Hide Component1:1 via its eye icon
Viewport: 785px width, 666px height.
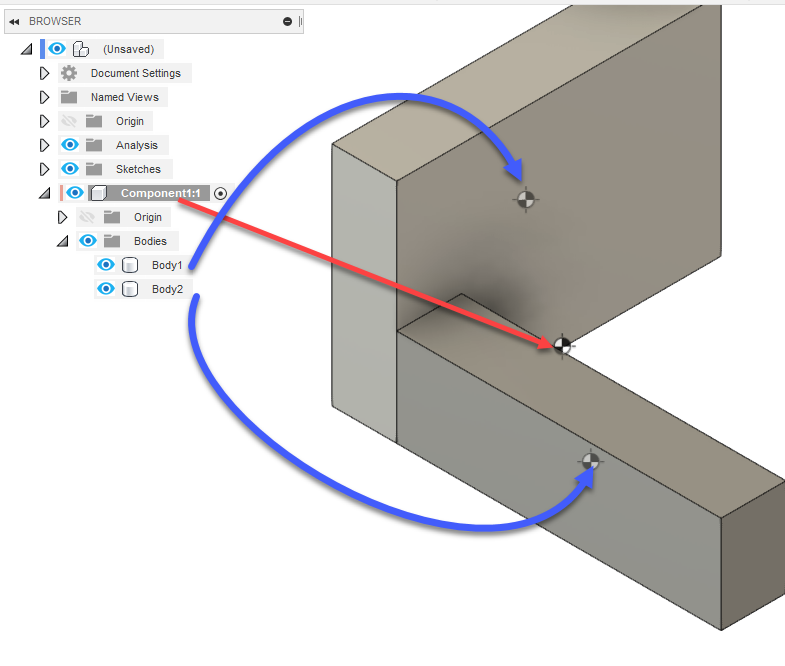click(75, 192)
